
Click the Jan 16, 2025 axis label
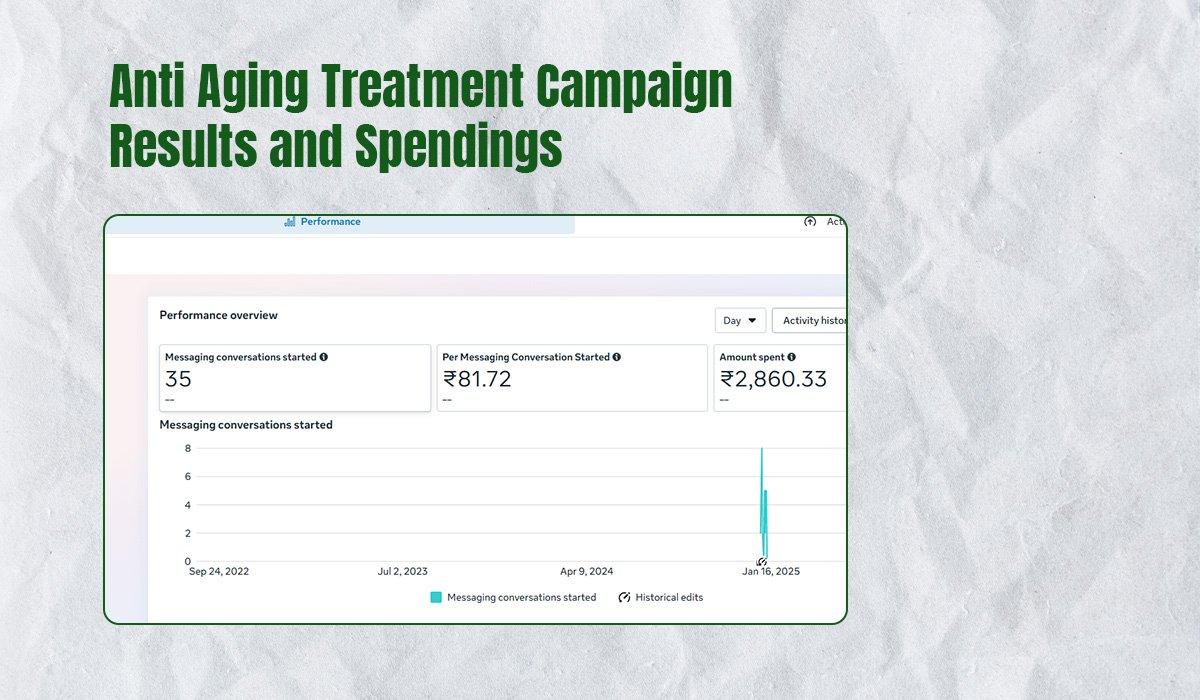point(770,572)
